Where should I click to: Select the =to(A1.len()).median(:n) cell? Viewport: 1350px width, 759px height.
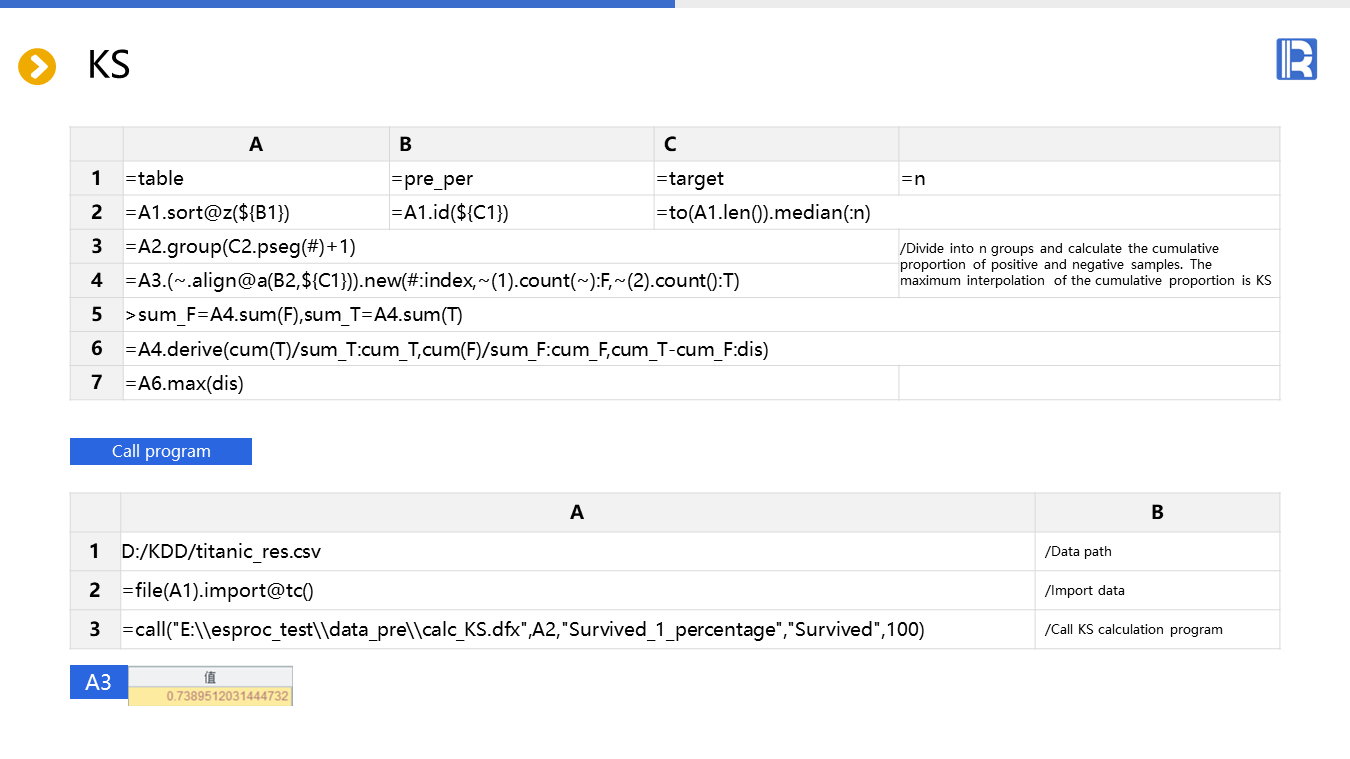coord(776,213)
